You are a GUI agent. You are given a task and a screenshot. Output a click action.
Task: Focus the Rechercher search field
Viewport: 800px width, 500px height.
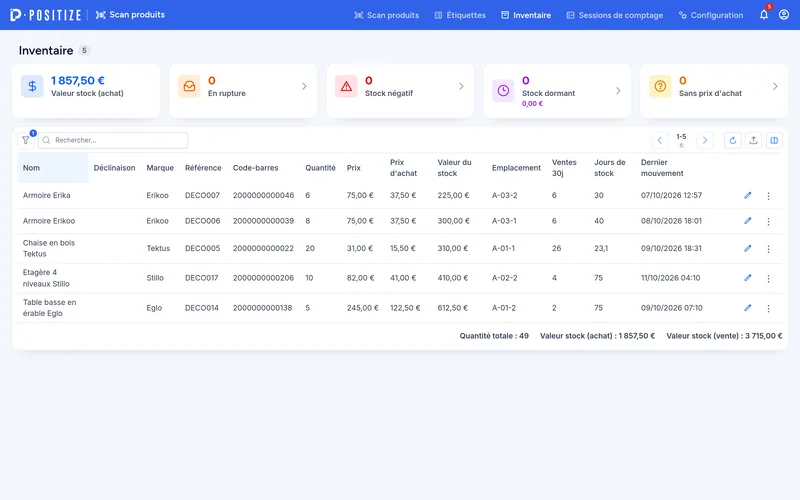coord(113,140)
